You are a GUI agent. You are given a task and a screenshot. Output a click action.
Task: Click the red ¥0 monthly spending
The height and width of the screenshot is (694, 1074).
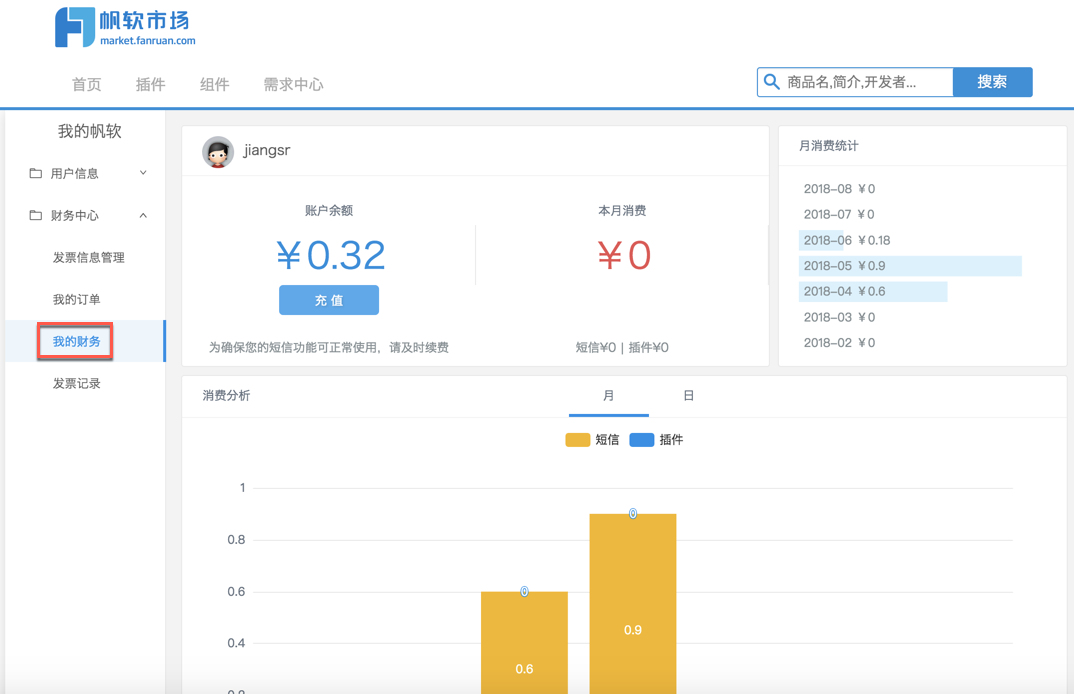(623, 256)
